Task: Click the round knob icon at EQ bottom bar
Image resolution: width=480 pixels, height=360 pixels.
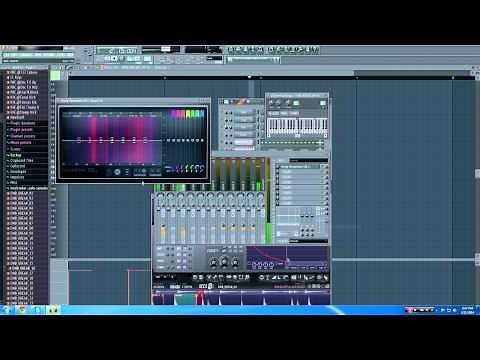Action: pos(117,172)
